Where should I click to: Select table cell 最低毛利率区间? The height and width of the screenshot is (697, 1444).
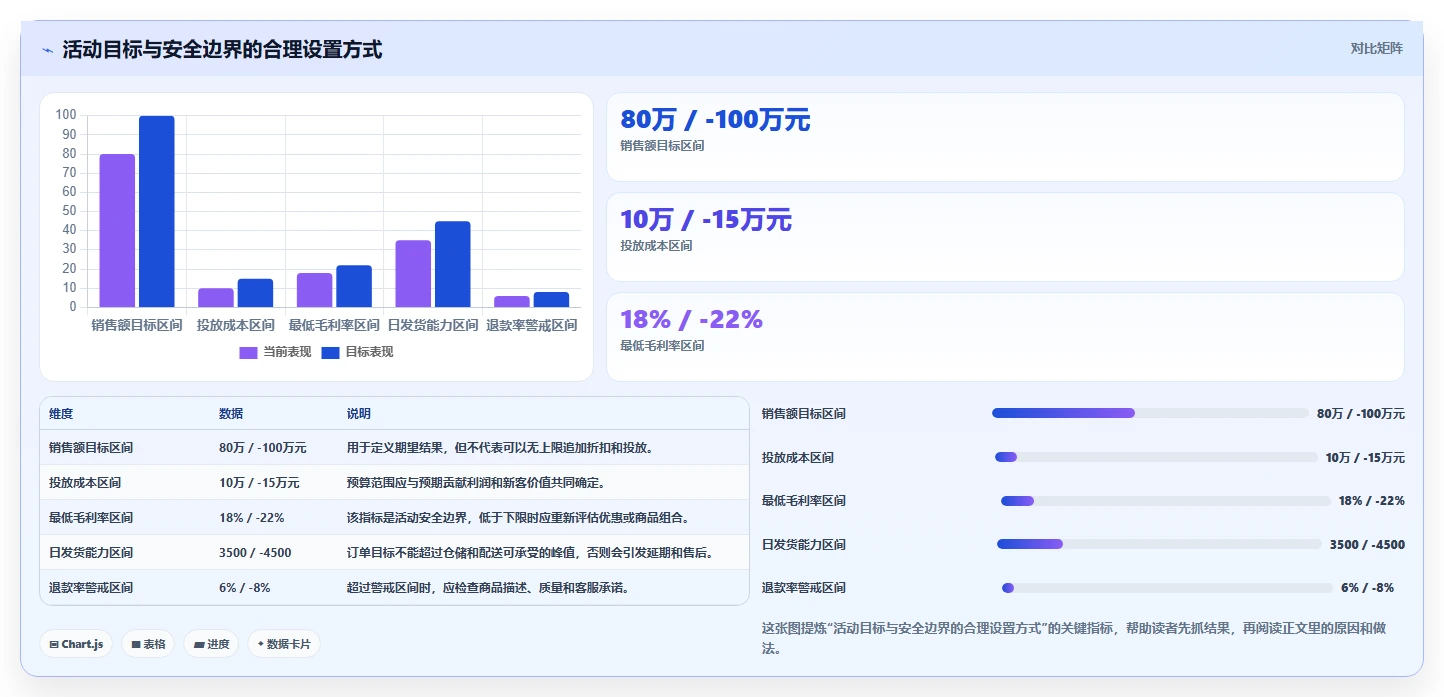[91, 517]
